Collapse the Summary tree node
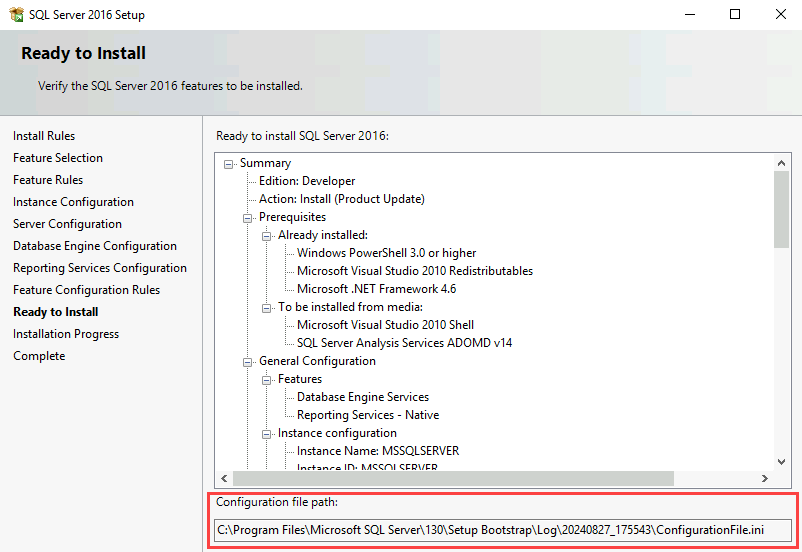The width and height of the screenshot is (802, 552). pos(229,164)
